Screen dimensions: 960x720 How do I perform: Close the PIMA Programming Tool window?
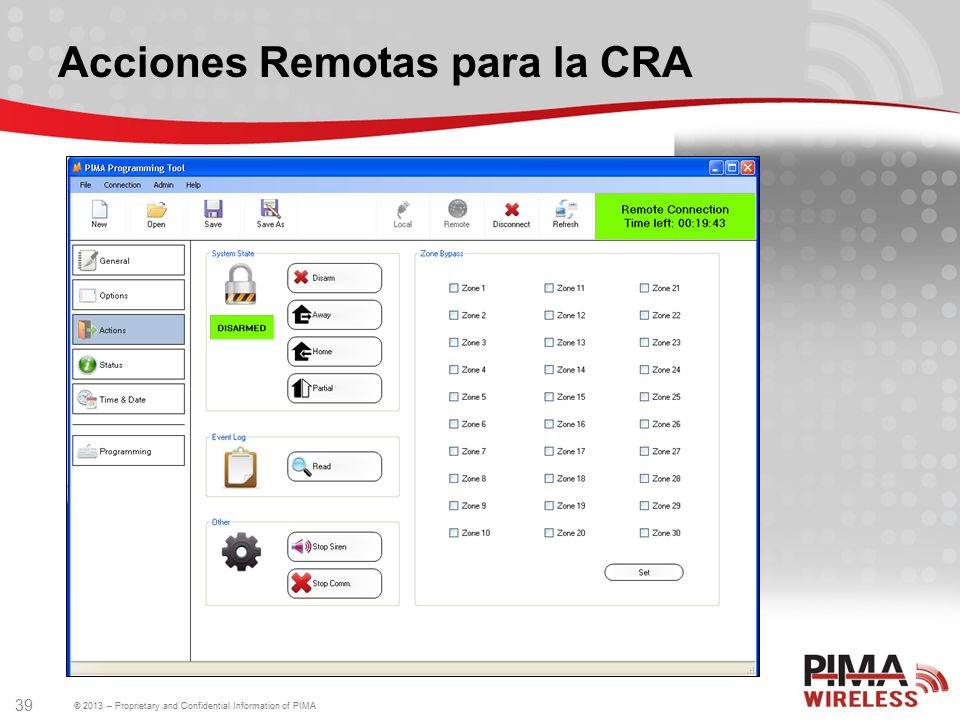pos(748,168)
